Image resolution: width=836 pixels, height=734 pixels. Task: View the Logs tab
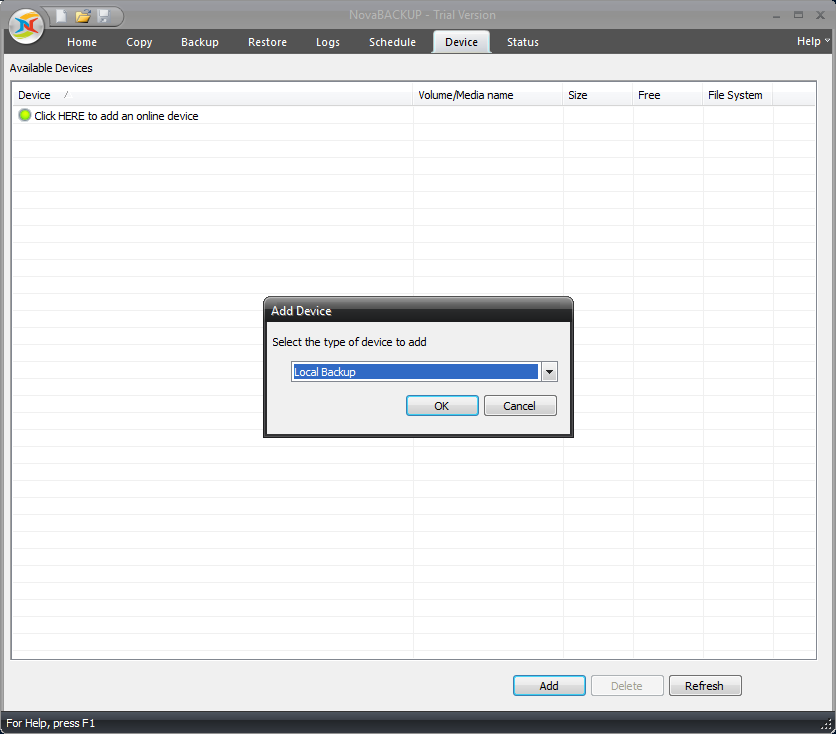pyautogui.click(x=328, y=42)
